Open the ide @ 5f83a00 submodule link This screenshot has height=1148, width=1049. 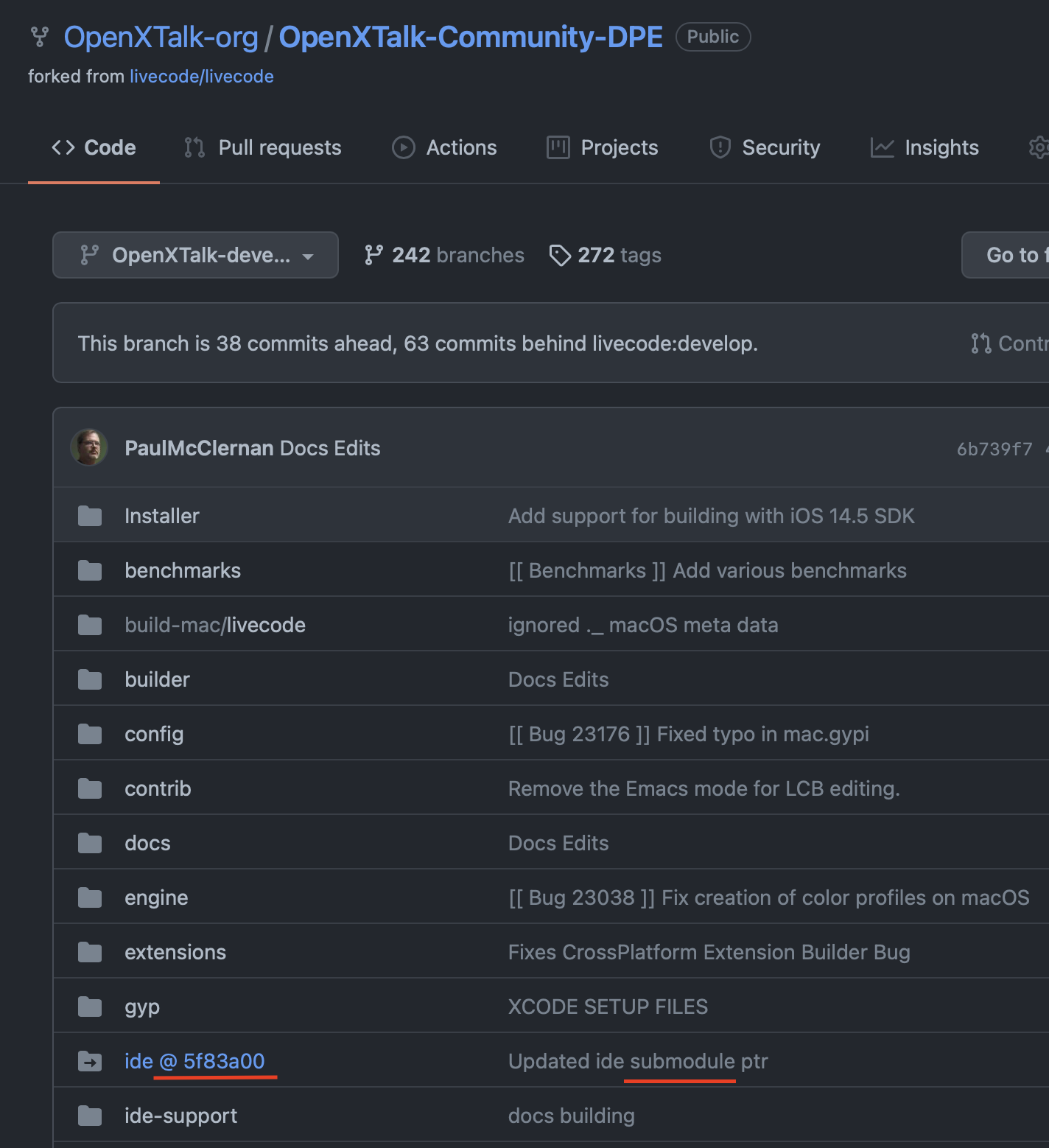pos(194,1061)
